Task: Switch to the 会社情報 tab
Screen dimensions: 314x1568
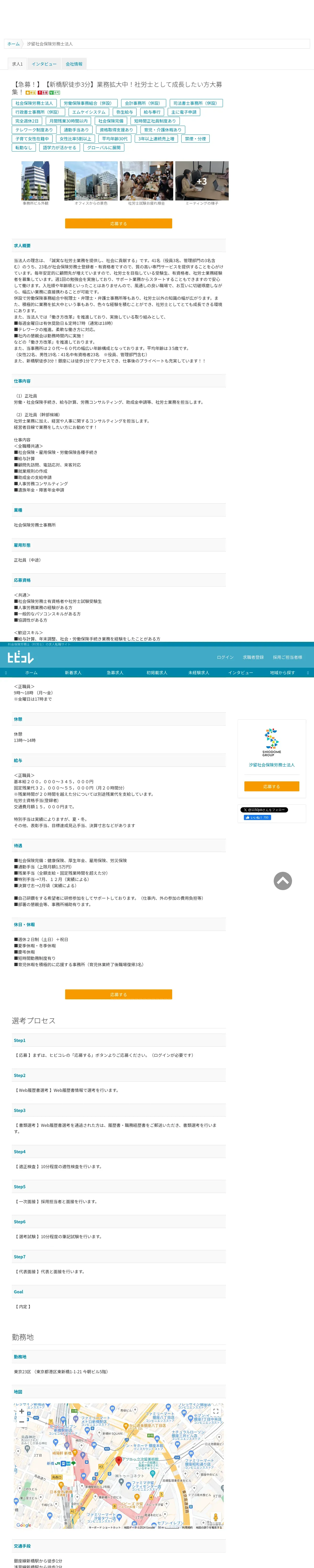Action: pyautogui.click(x=74, y=64)
